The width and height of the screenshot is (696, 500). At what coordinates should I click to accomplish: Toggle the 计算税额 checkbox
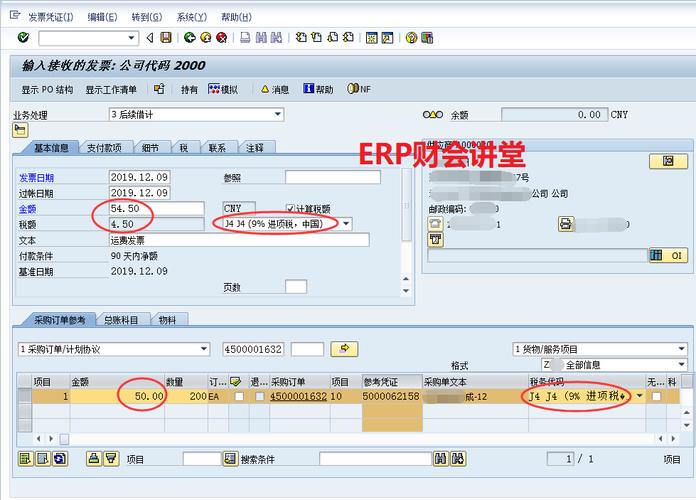(290, 208)
